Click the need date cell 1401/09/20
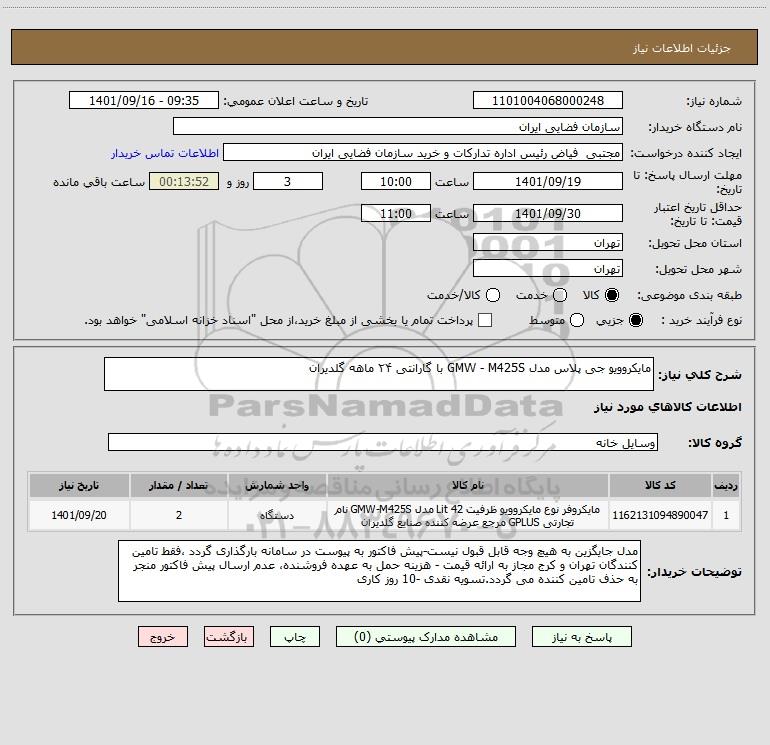The width and height of the screenshot is (770, 745). 79,515
